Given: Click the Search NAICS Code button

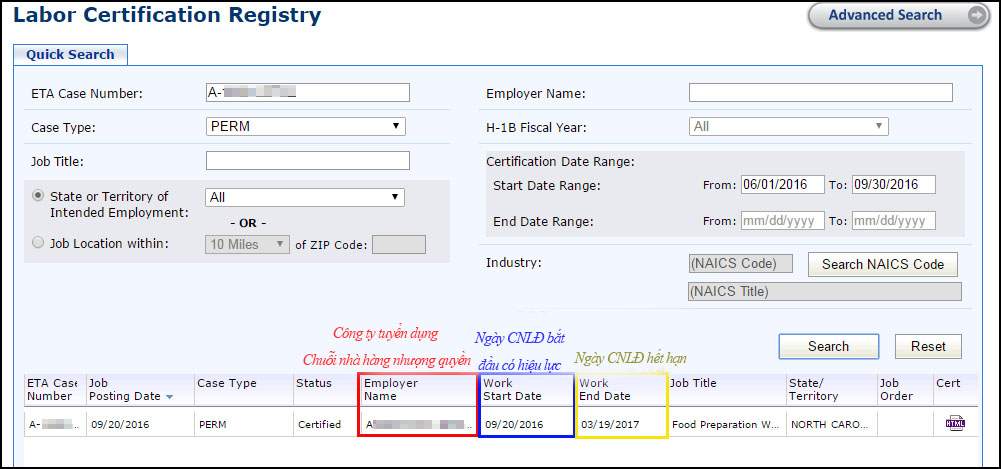Looking at the screenshot, I should 882,264.
